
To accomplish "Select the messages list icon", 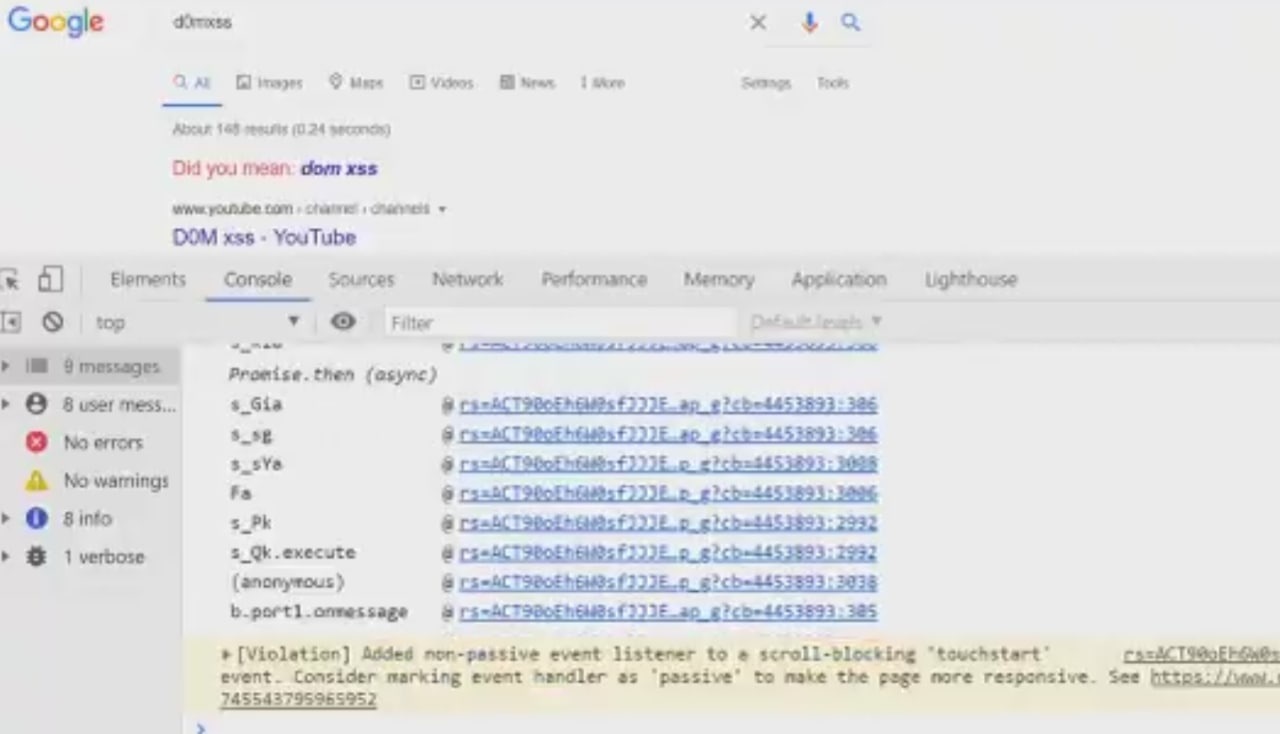I will click(x=37, y=366).
